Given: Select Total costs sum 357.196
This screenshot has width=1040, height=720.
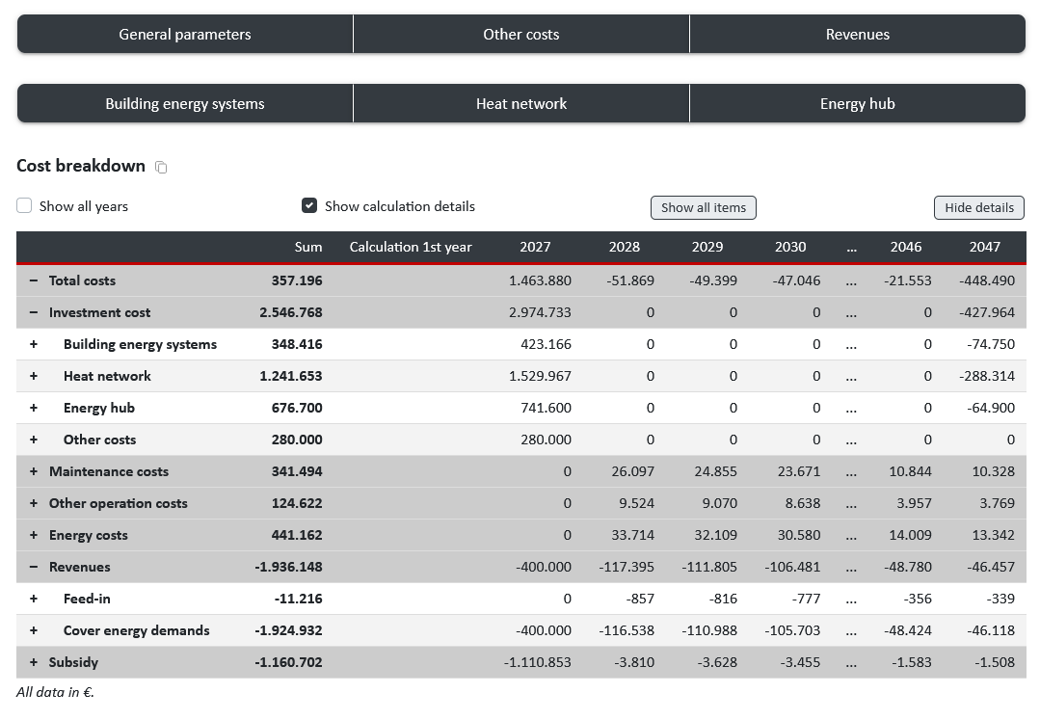Looking at the screenshot, I should pyautogui.click(x=296, y=280).
